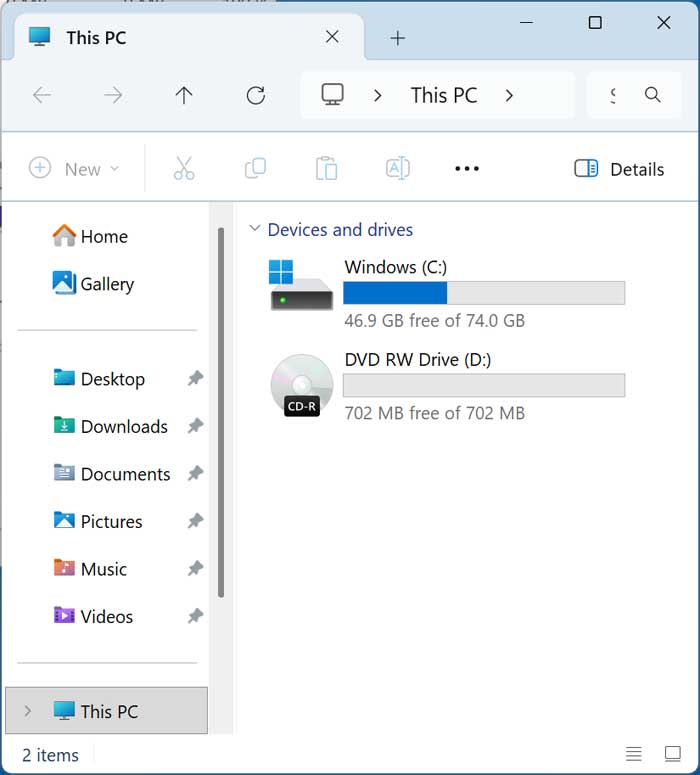Click 702 MB free of 702 MB text
The image size is (700, 775).
coord(435,413)
